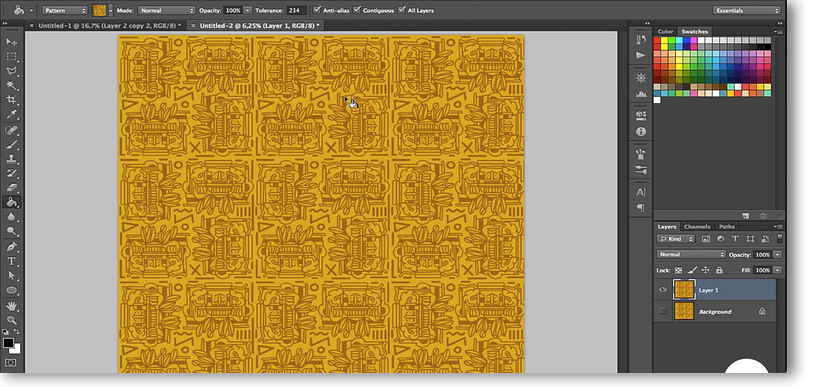Click the foreground color swatch

tap(8, 344)
